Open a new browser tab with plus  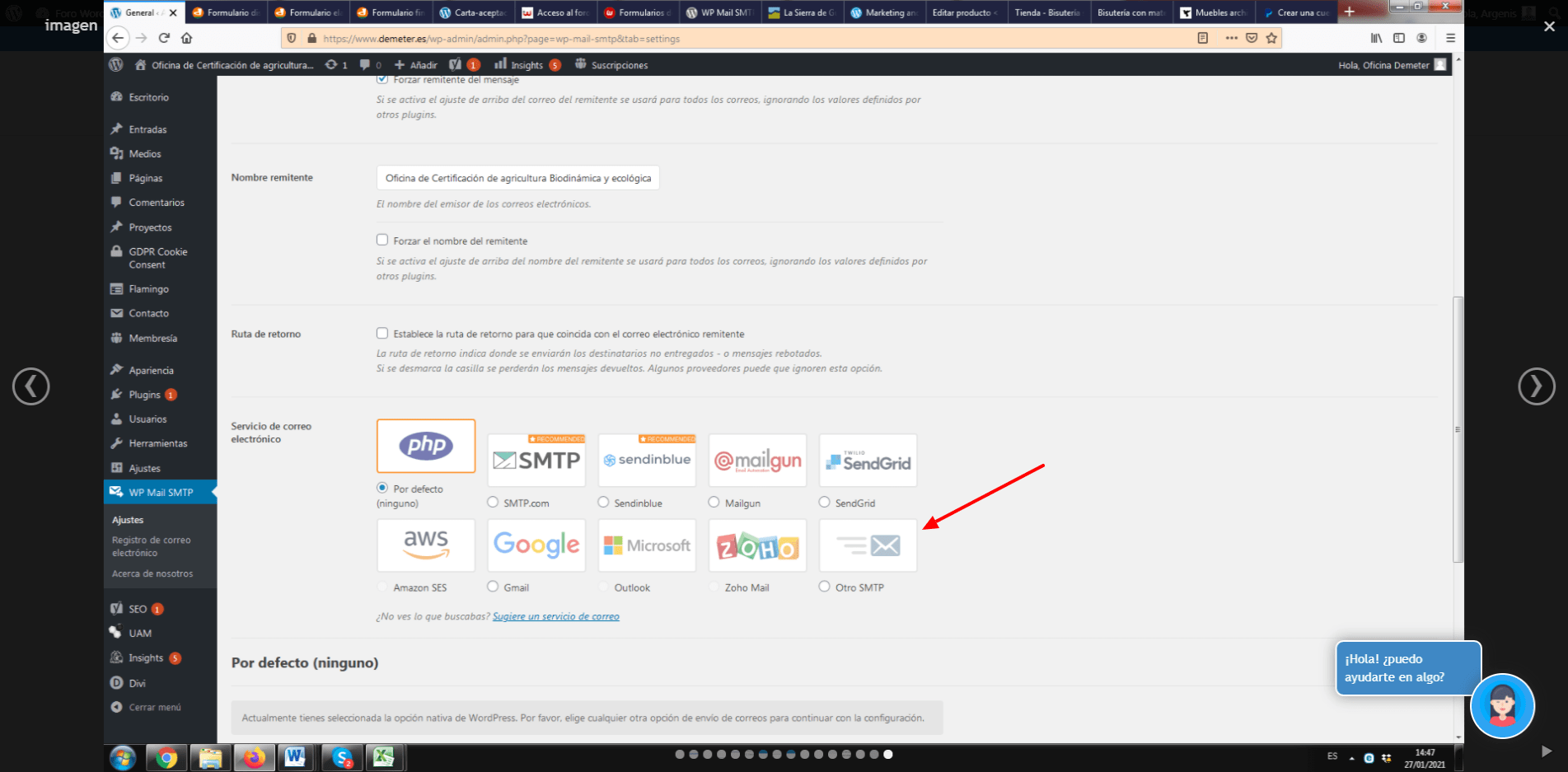(x=1349, y=12)
